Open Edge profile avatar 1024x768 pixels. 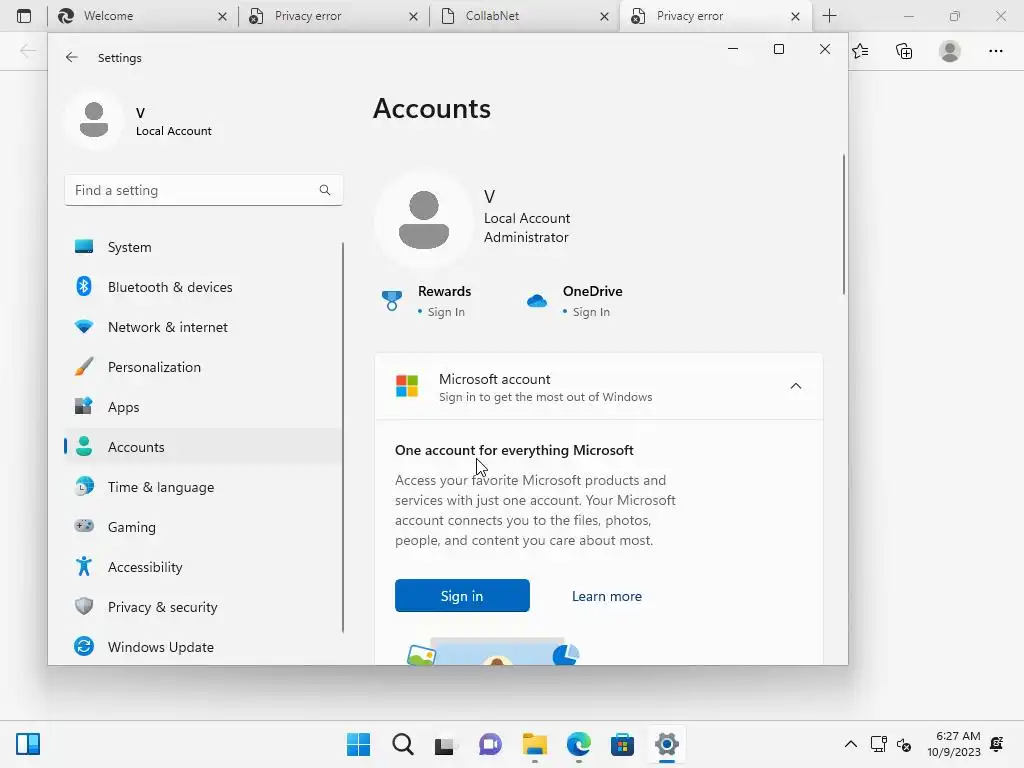(950, 51)
